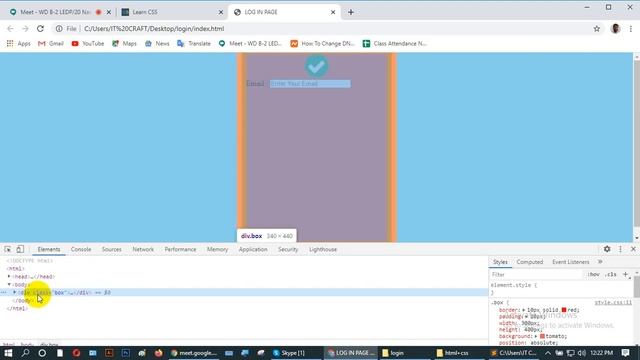This screenshot has height=360, width=640.
Task: Collapse the body element in the DOM tree
Action: [x=9, y=284]
